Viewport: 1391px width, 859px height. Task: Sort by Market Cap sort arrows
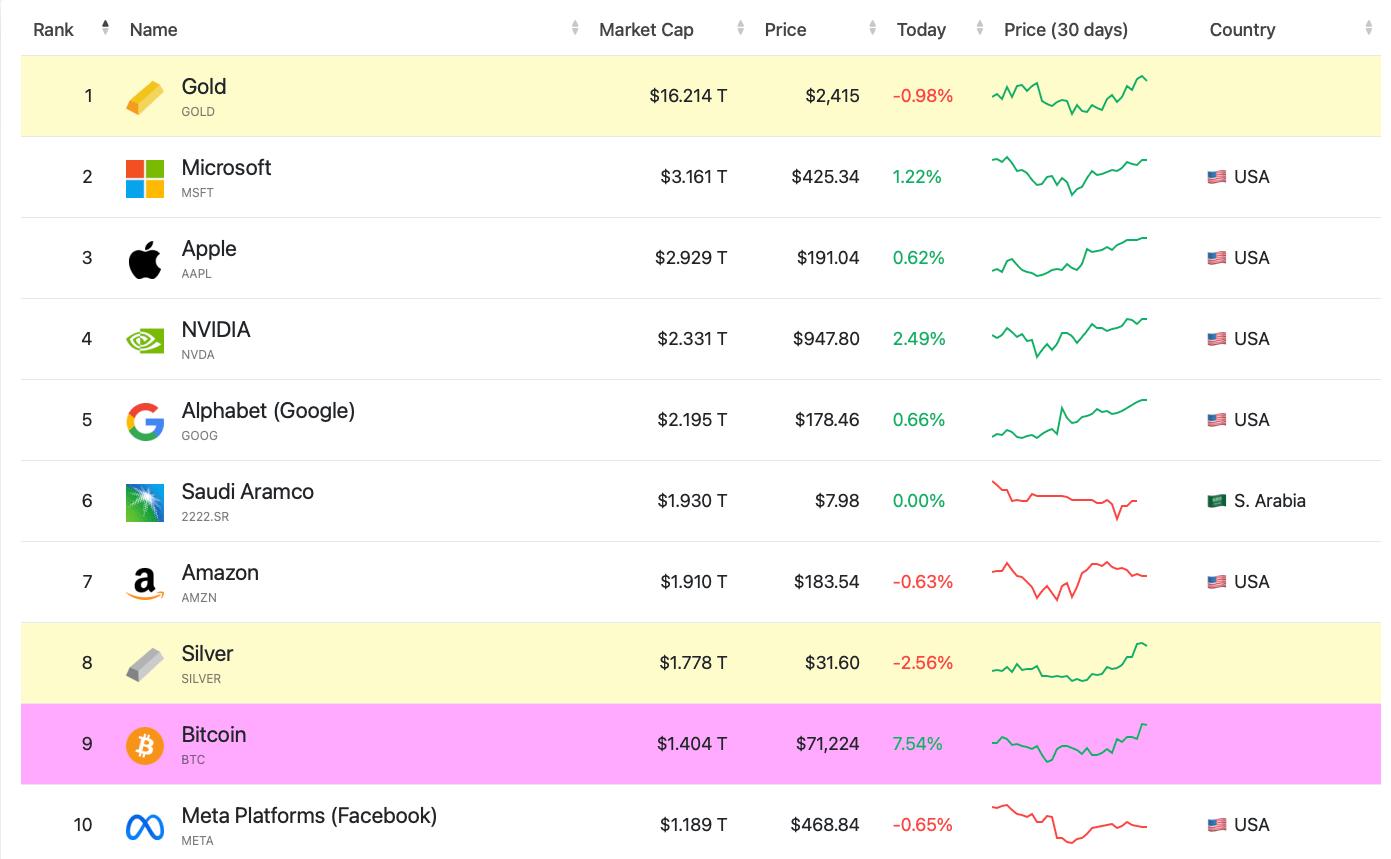tap(740, 29)
